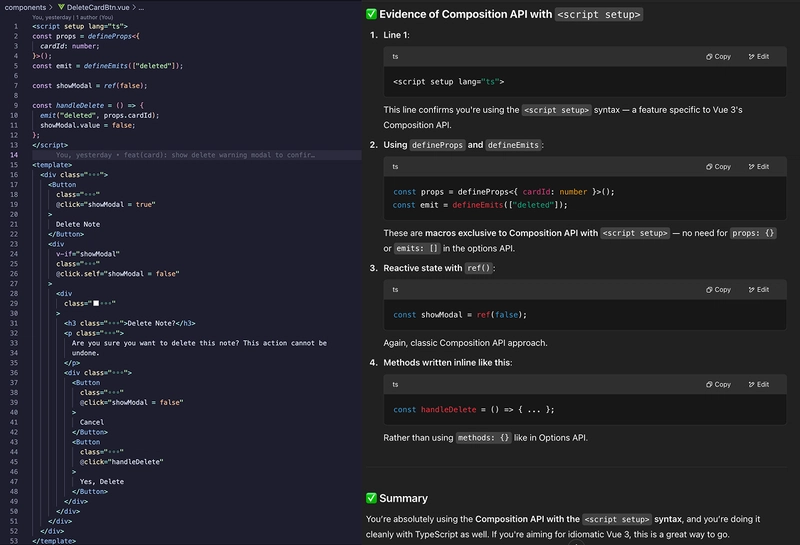Click inline code 'emits: []' in response
This screenshot has width=800, height=545.
click(417, 249)
